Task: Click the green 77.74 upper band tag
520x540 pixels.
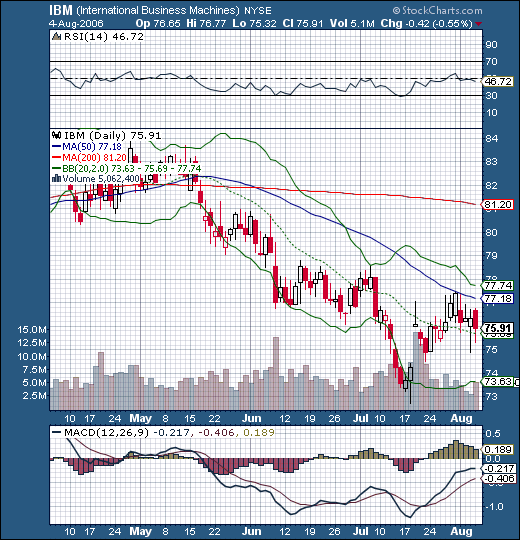Action: point(498,285)
